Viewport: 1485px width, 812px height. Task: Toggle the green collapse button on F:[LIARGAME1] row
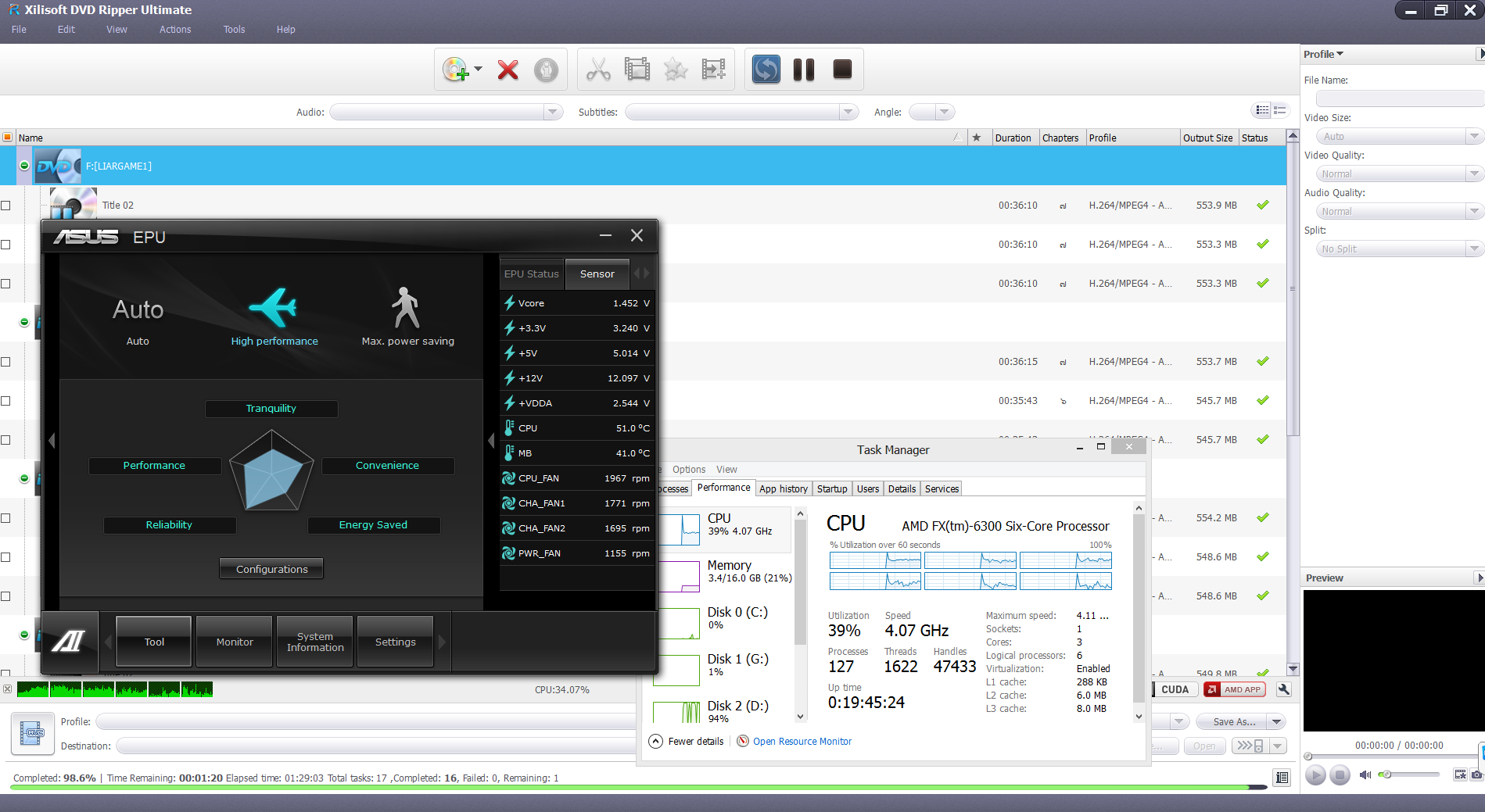tap(24, 166)
